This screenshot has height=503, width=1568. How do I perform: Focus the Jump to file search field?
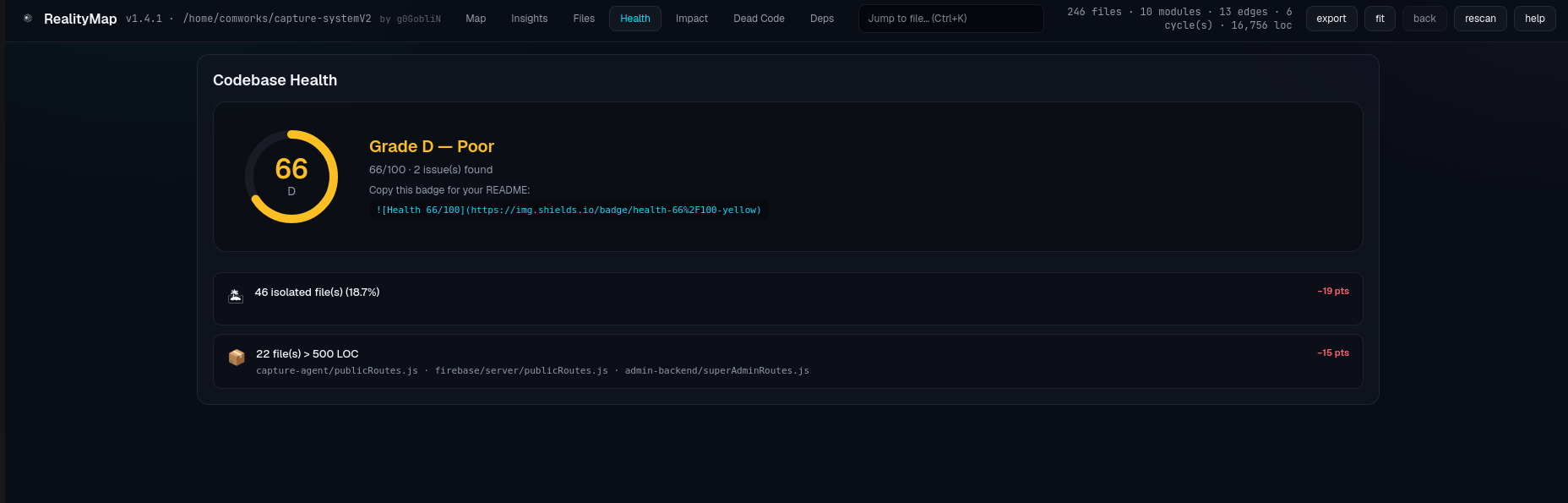pyautogui.click(x=951, y=19)
